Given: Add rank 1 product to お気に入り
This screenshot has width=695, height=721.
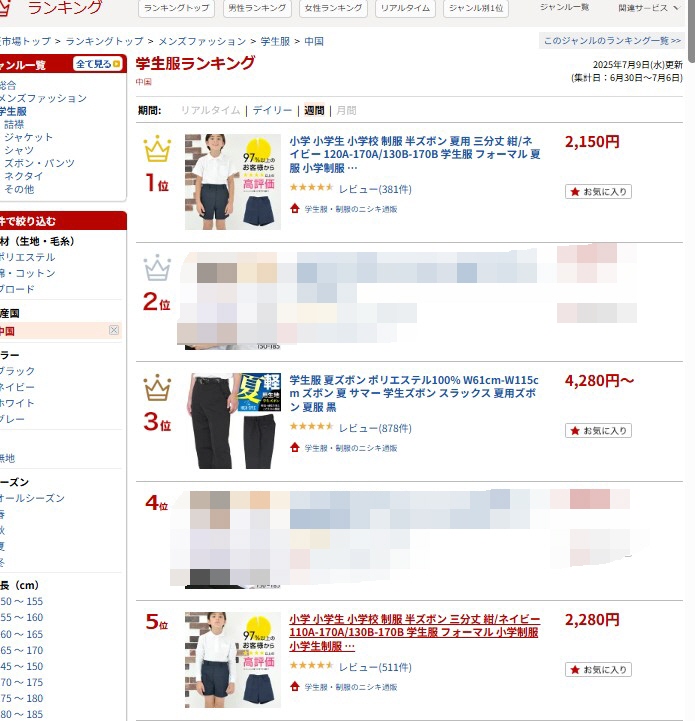Looking at the screenshot, I should pyautogui.click(x=598, y=192).
